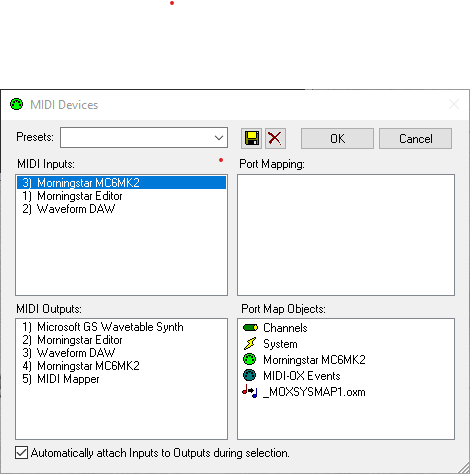Choose Microsoft GS Wavetable Synth output
This screenshot has width=470, height=474.
pyautogui.click(x=121, y=327)
